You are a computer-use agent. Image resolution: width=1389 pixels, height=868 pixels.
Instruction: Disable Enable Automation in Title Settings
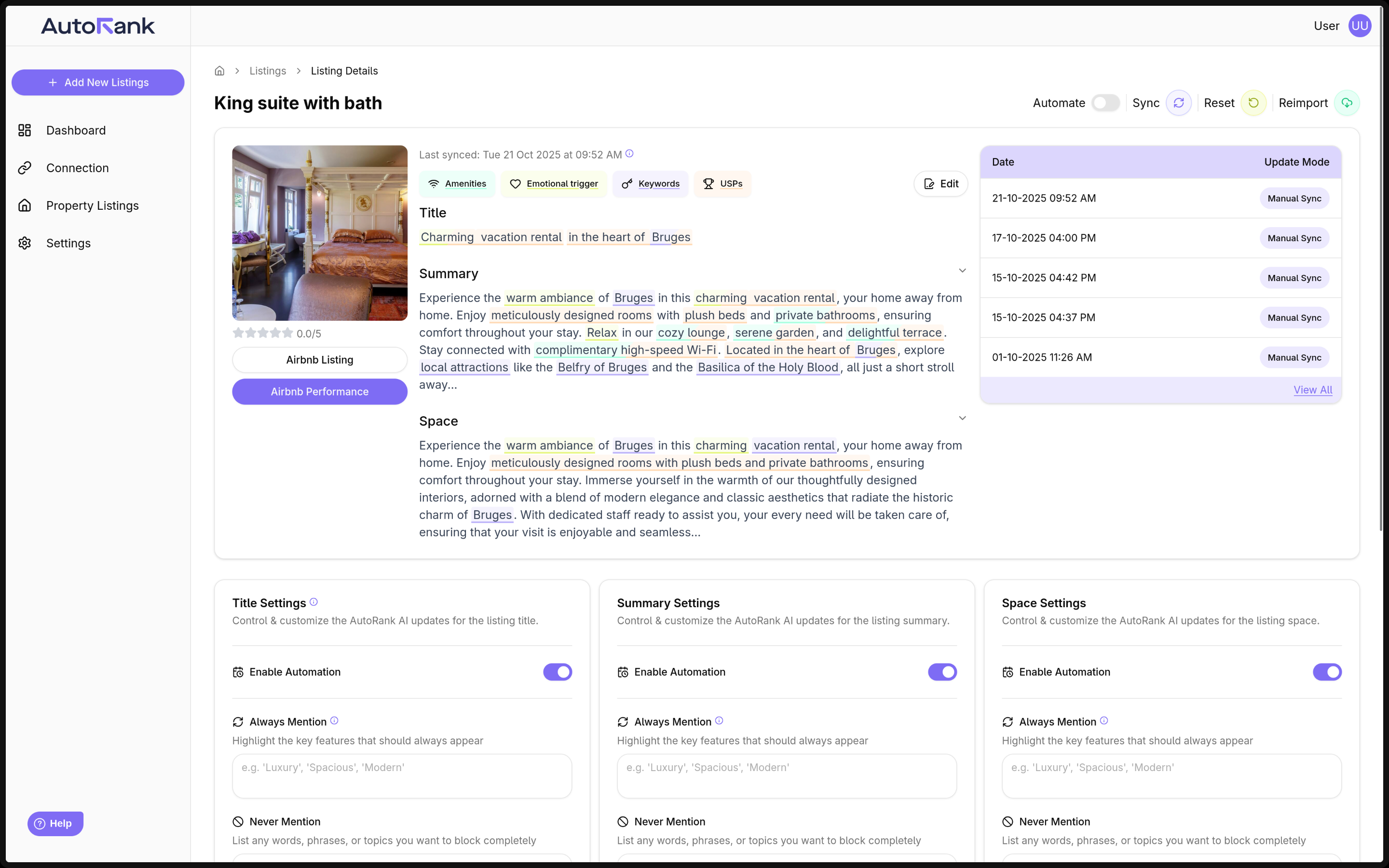558,672
